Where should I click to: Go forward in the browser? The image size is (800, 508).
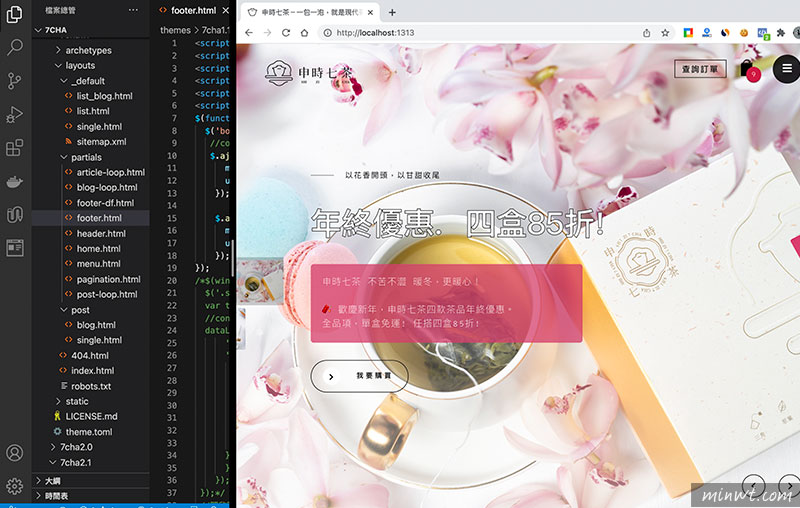[267, 33]
